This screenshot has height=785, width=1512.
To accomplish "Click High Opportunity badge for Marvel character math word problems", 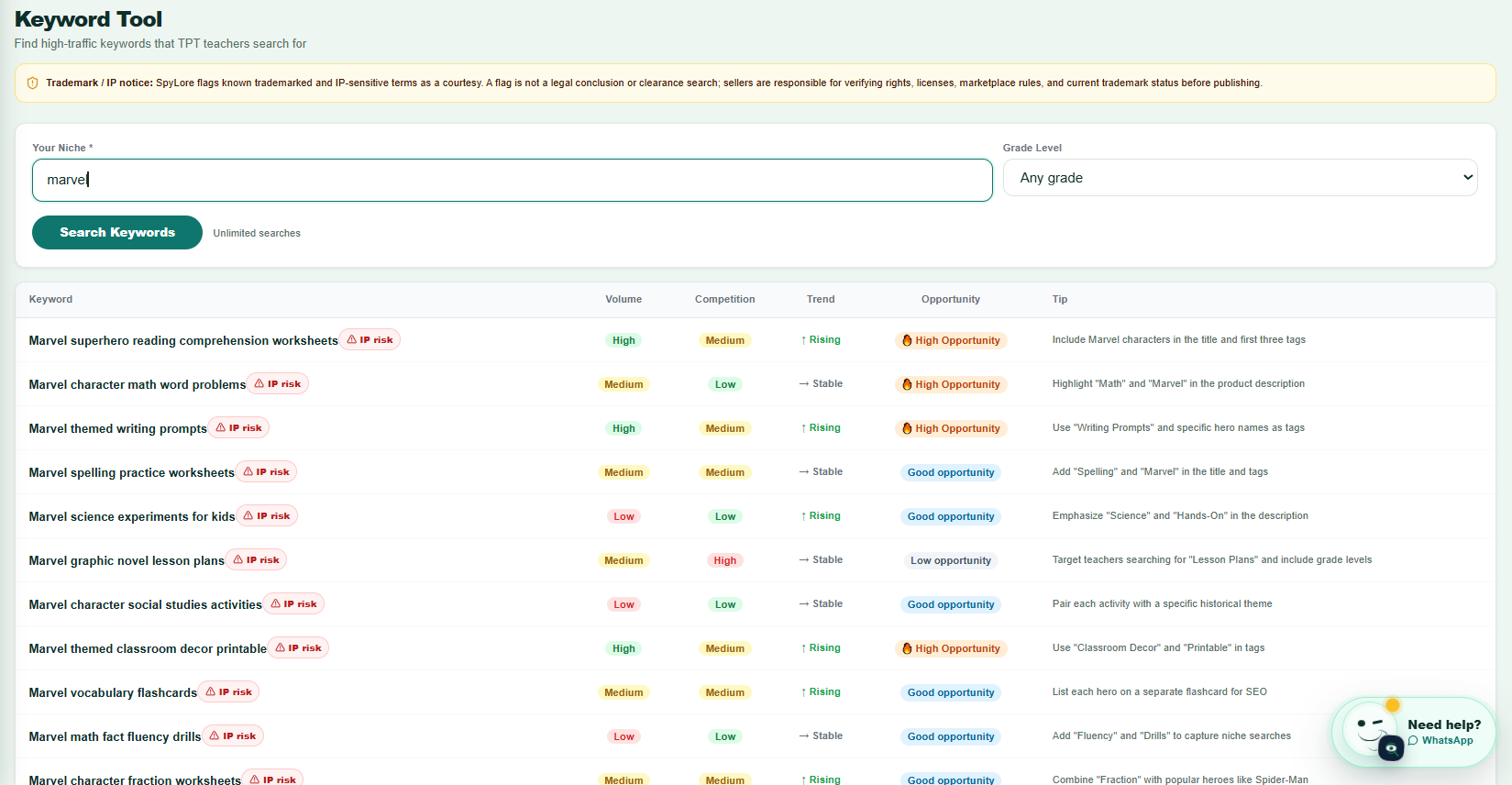I will [951, 384].
